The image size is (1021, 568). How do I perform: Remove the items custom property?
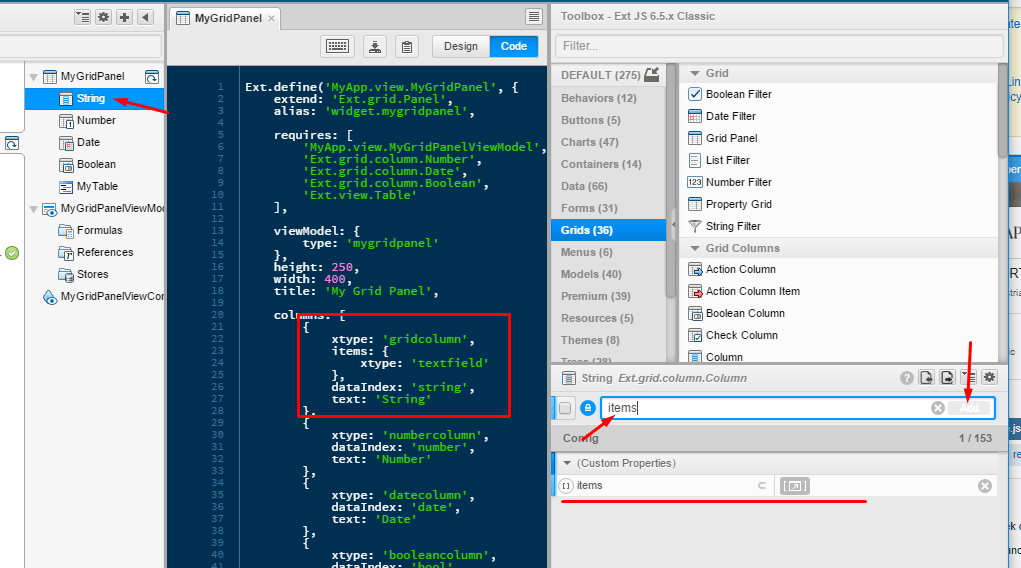pyautogui.click(x=985, y=486)
